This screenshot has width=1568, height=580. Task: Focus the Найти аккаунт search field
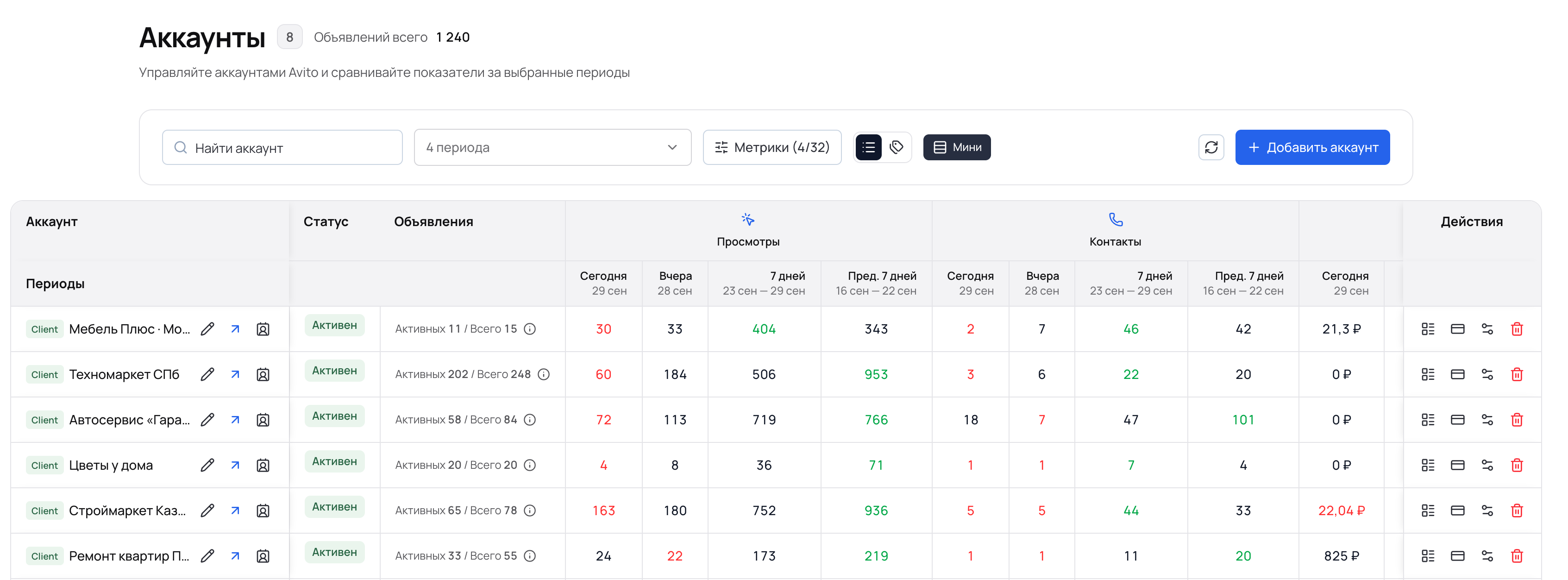click(x=282, y=147)
